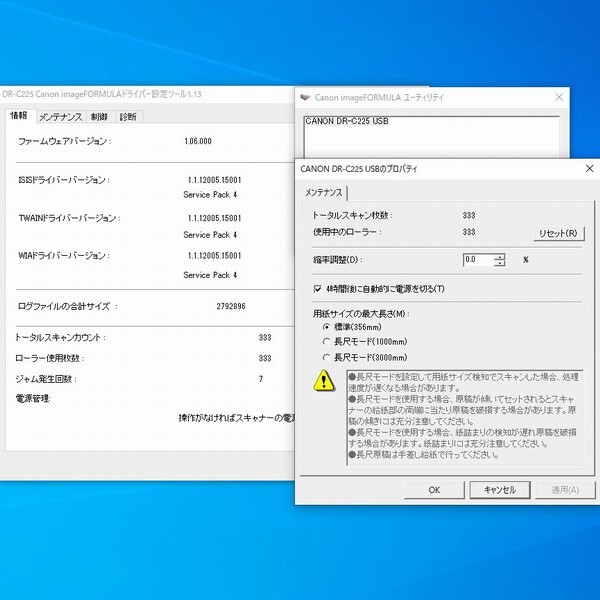Image resolution: width=600 pixels, height=600 pixels.
Task: Click the ファームウェアバージョン label
Action: (x=64, y=141)
